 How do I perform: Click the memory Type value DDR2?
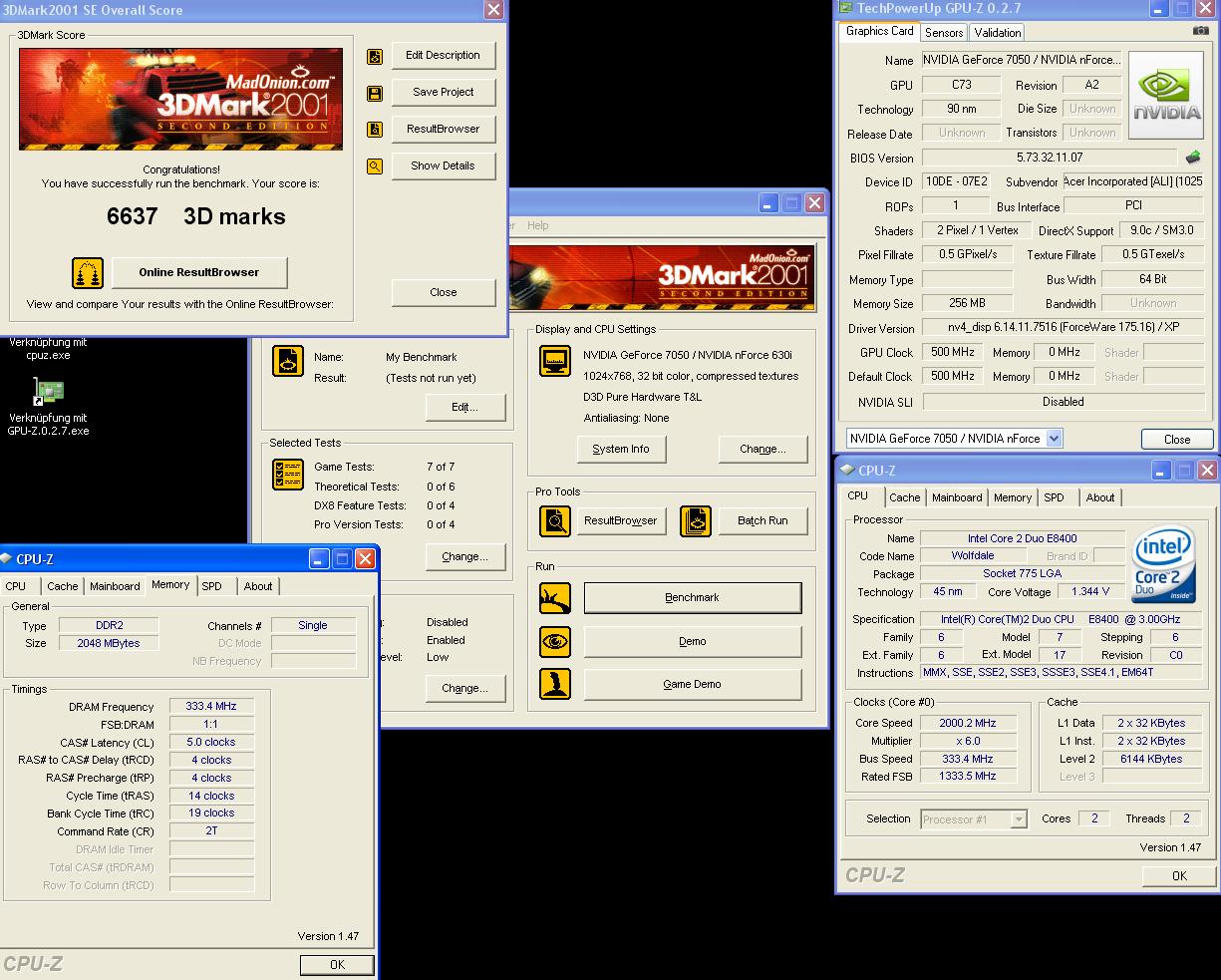(x=109, y=625)
